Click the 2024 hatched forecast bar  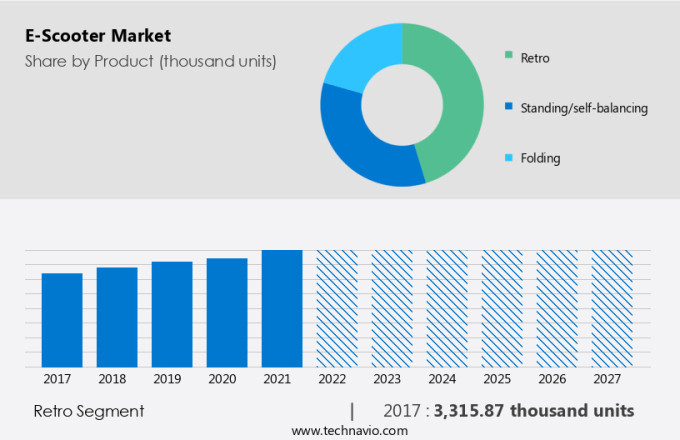pos(447,309)
